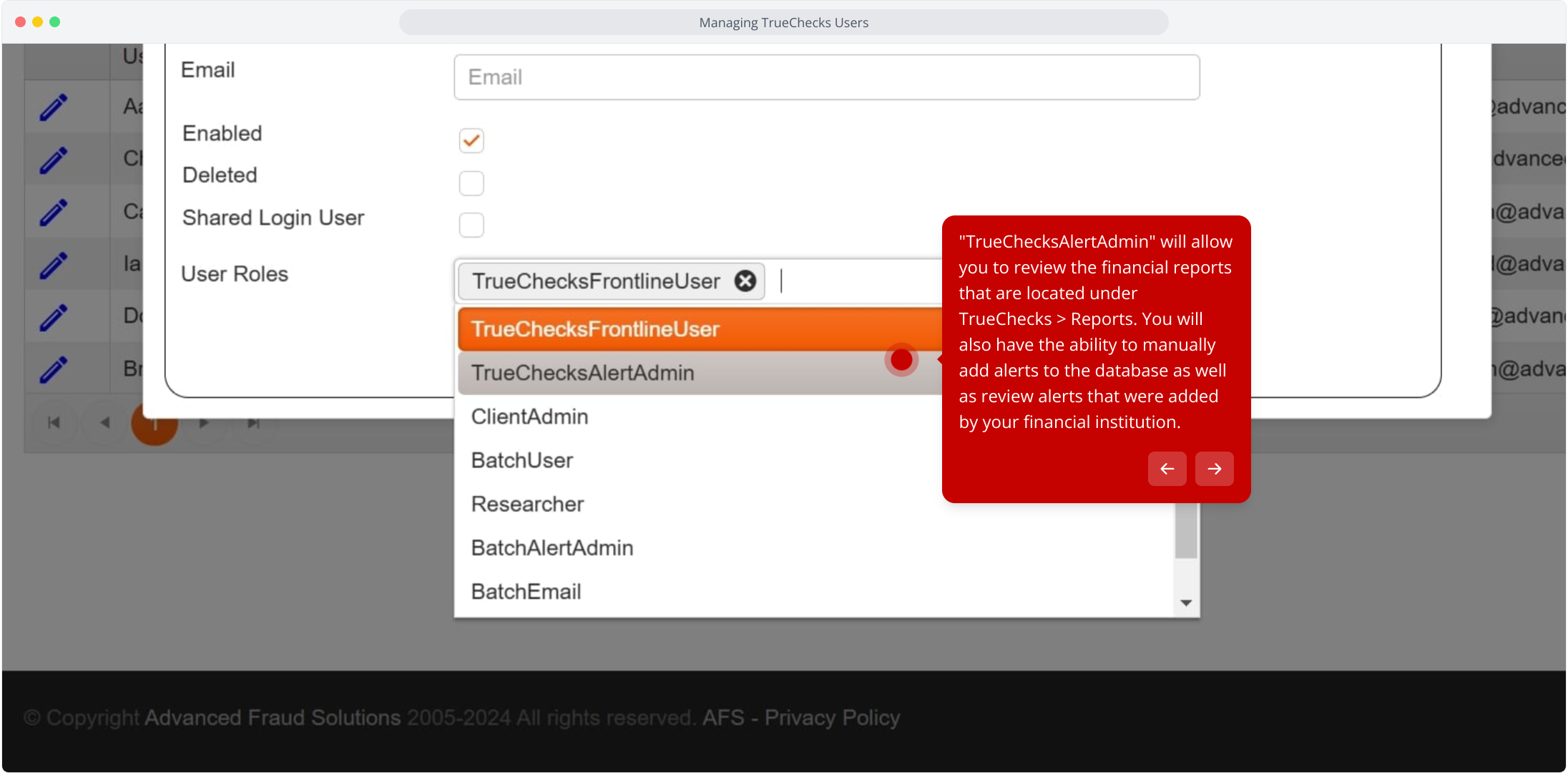Open the edit pencil in the Br row
Viewport: 1568px width, 773px height.
pyautogui.click(x=54, y=369)
